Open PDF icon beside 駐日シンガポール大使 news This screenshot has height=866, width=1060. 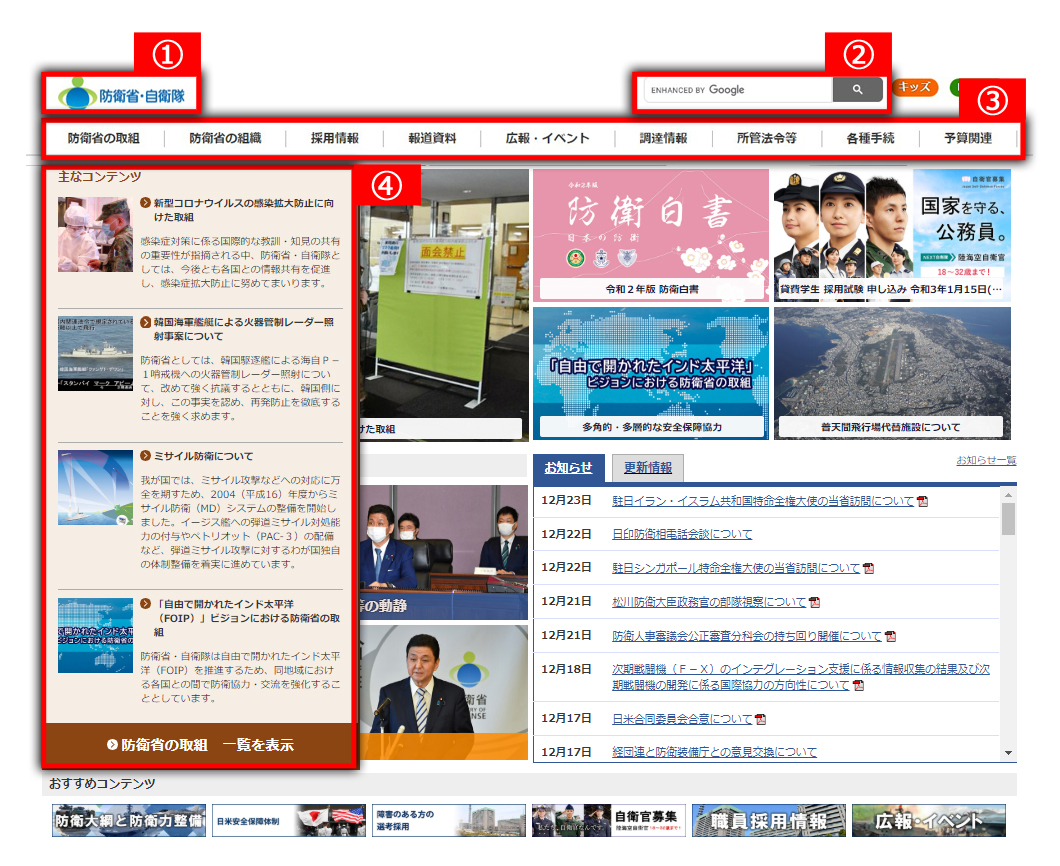point(869,569)
